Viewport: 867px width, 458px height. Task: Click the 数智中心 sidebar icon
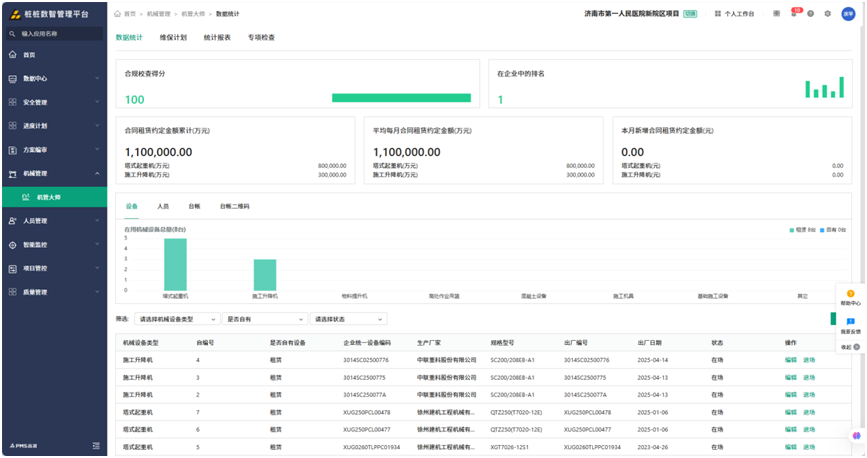[x=13, y=79]
